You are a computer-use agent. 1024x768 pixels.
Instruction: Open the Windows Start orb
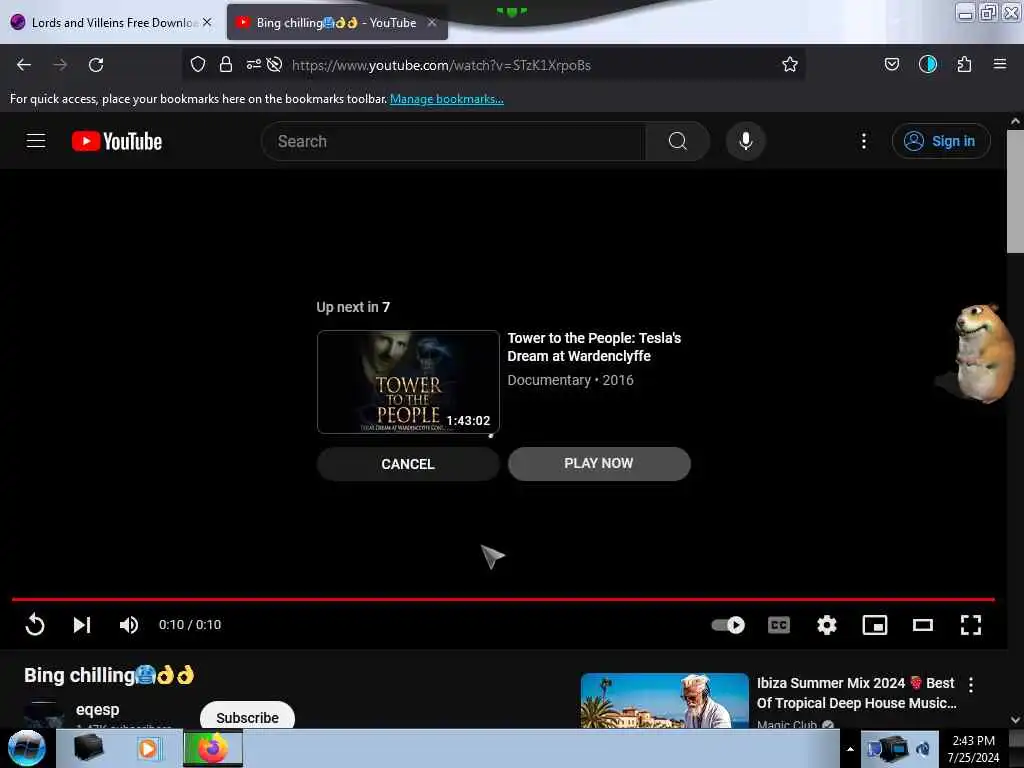click(x=26, y=748)
